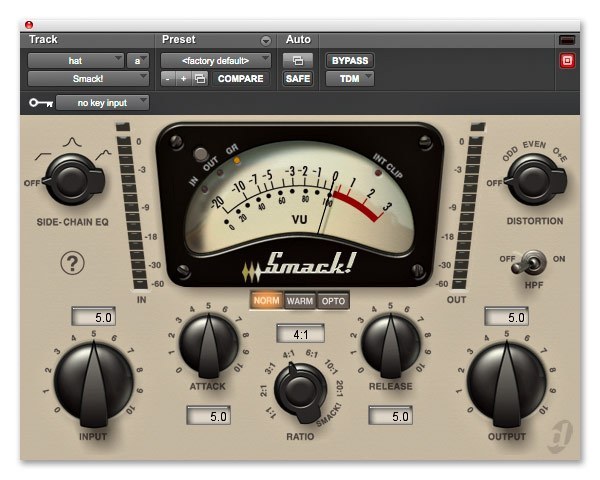Viewport: 600px width, 480px height.
Task: Click the preset settings copy icon beside Compare
Action: [x=200, y=78]
